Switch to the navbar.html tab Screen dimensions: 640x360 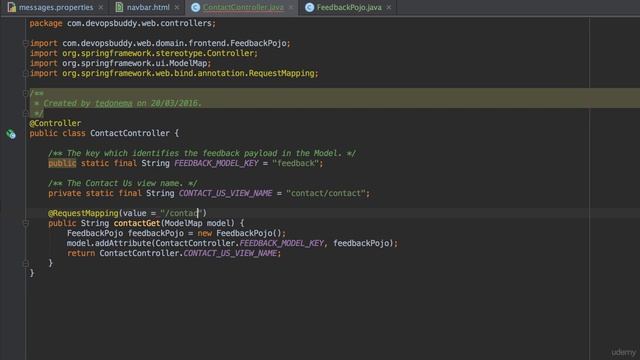click(x=148, y=7)
